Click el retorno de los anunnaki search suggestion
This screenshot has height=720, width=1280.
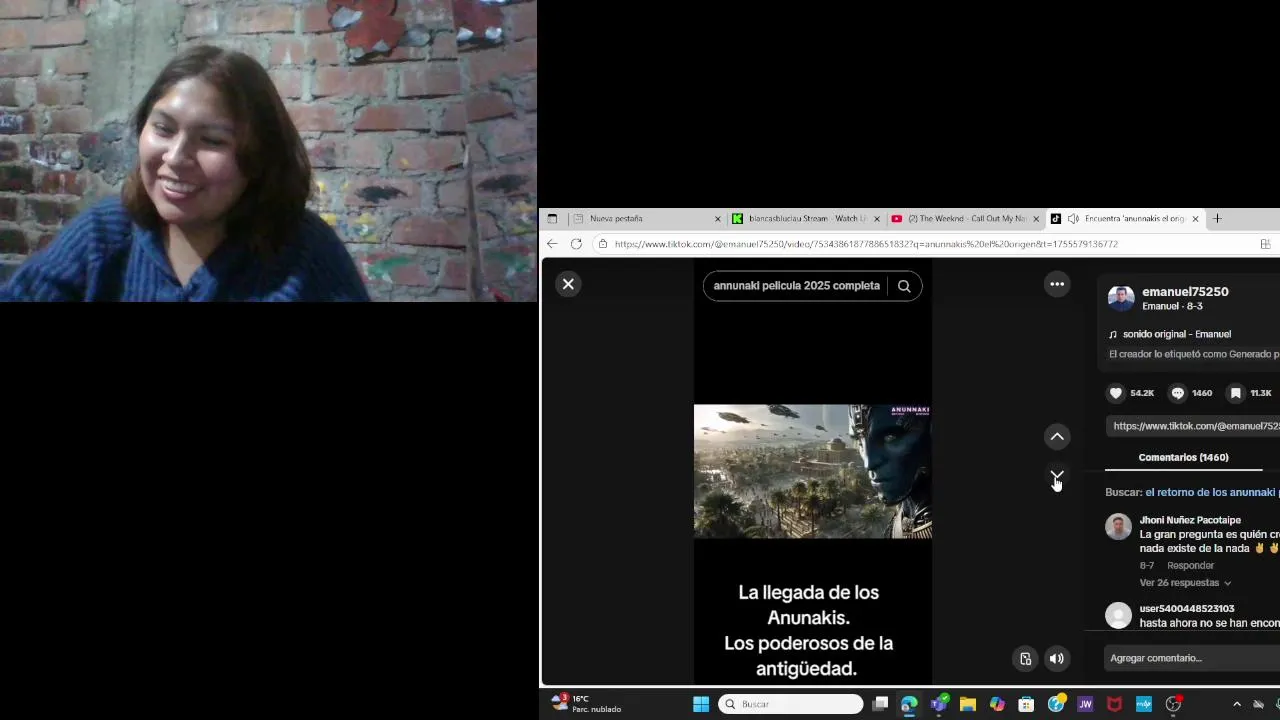point(1212,492)
